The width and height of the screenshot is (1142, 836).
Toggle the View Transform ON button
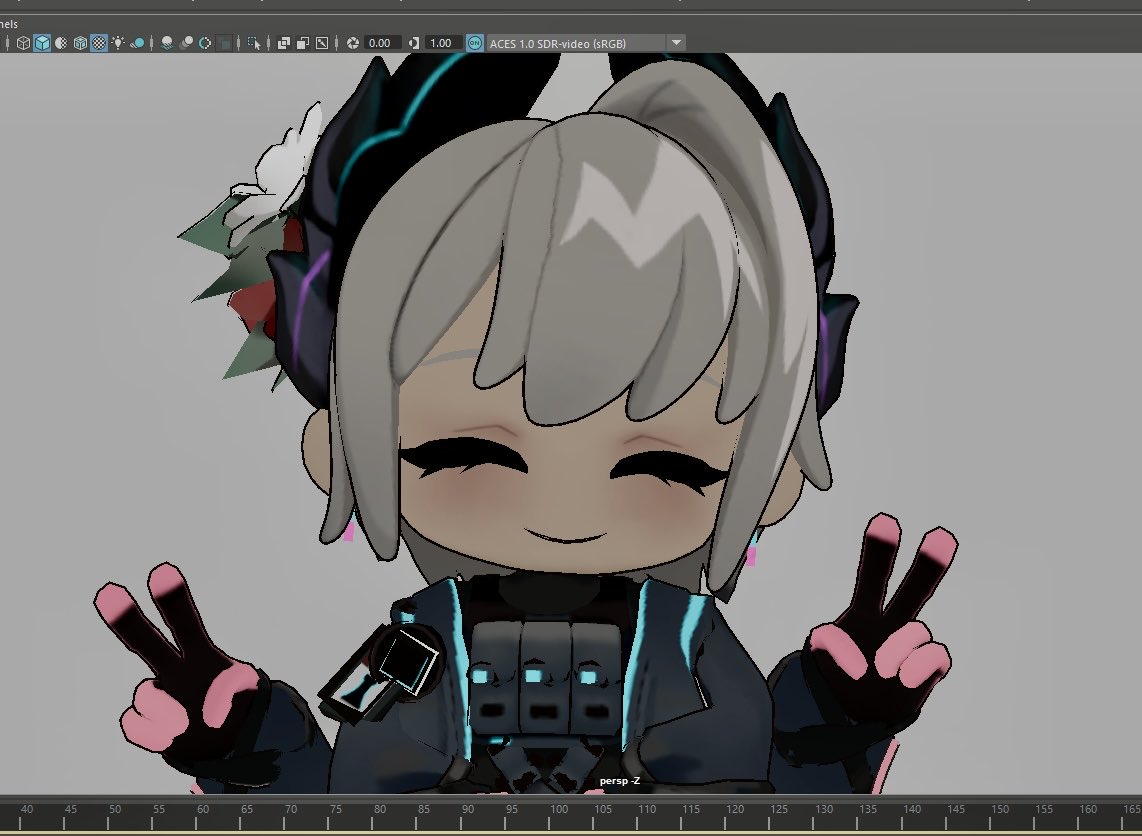(475, 43)
